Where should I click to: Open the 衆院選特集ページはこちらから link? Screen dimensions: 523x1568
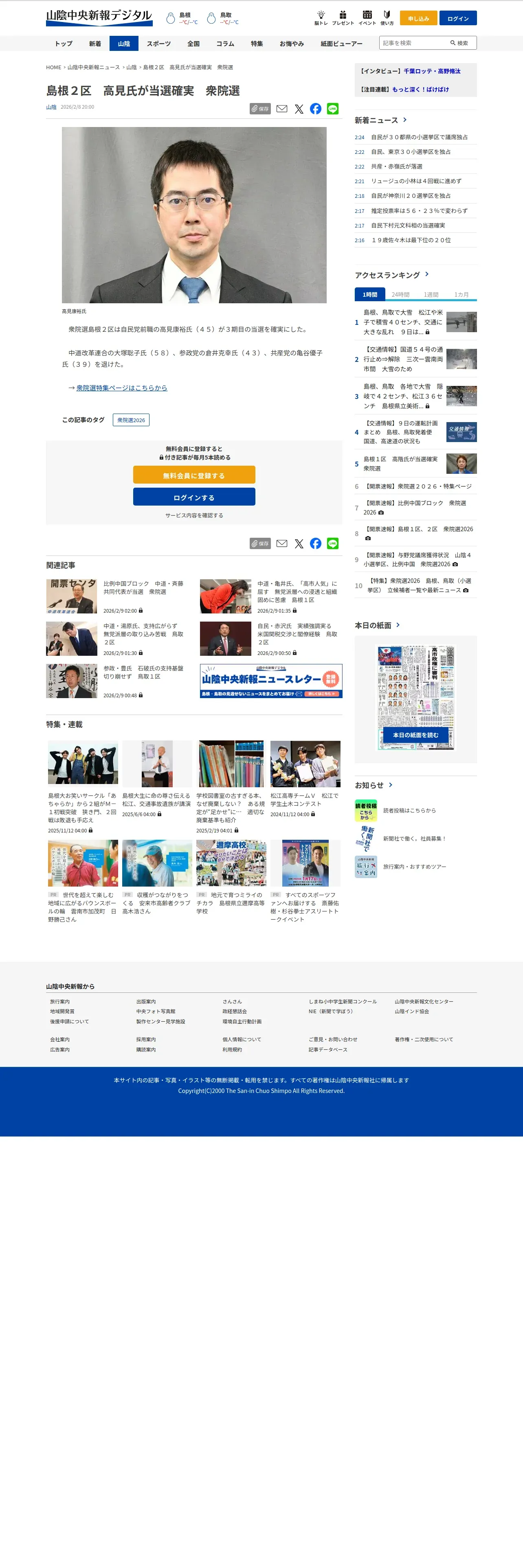point(122,388)
